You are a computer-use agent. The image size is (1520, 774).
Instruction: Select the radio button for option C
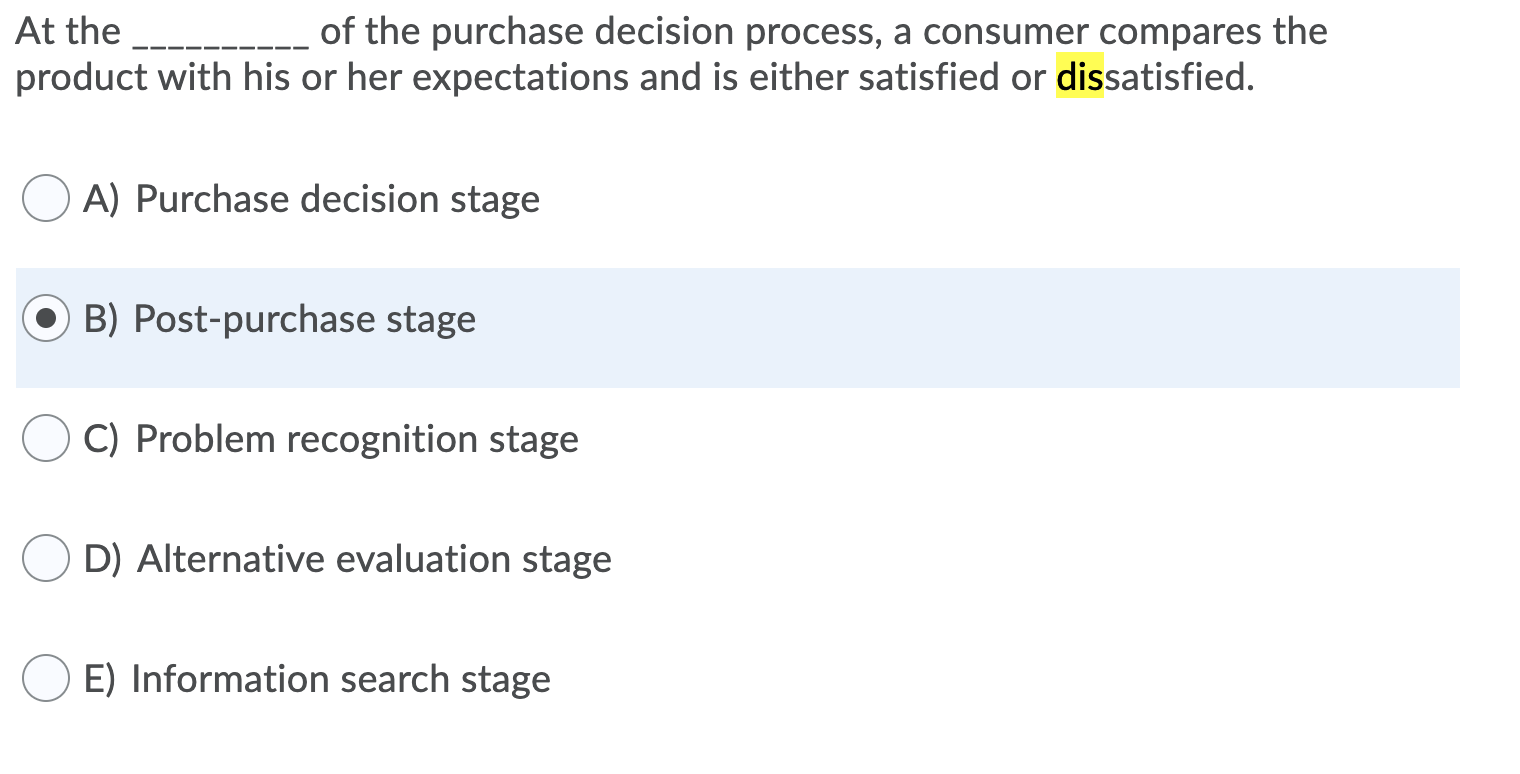pyautogui.click(x=44, y=438)
